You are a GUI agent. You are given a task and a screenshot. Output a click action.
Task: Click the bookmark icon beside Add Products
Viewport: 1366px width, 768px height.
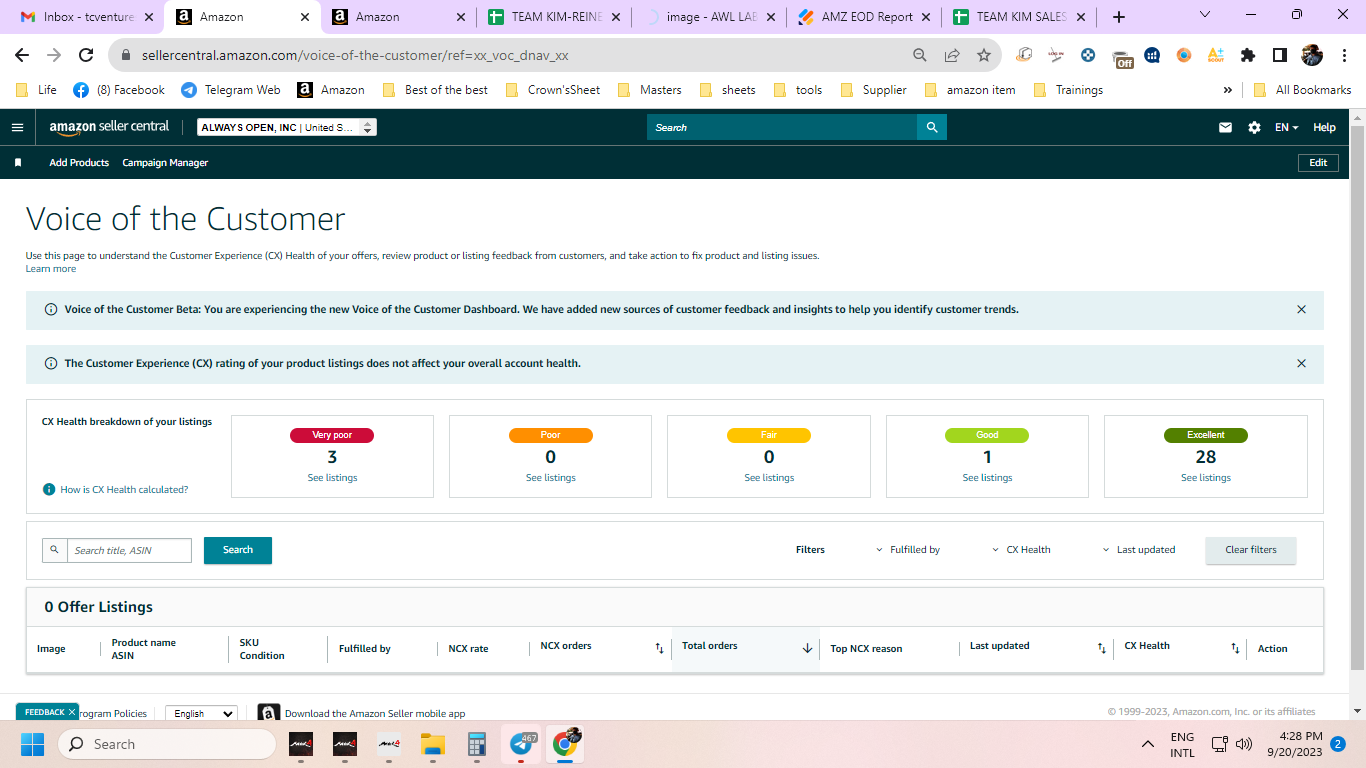coord(18,163)
